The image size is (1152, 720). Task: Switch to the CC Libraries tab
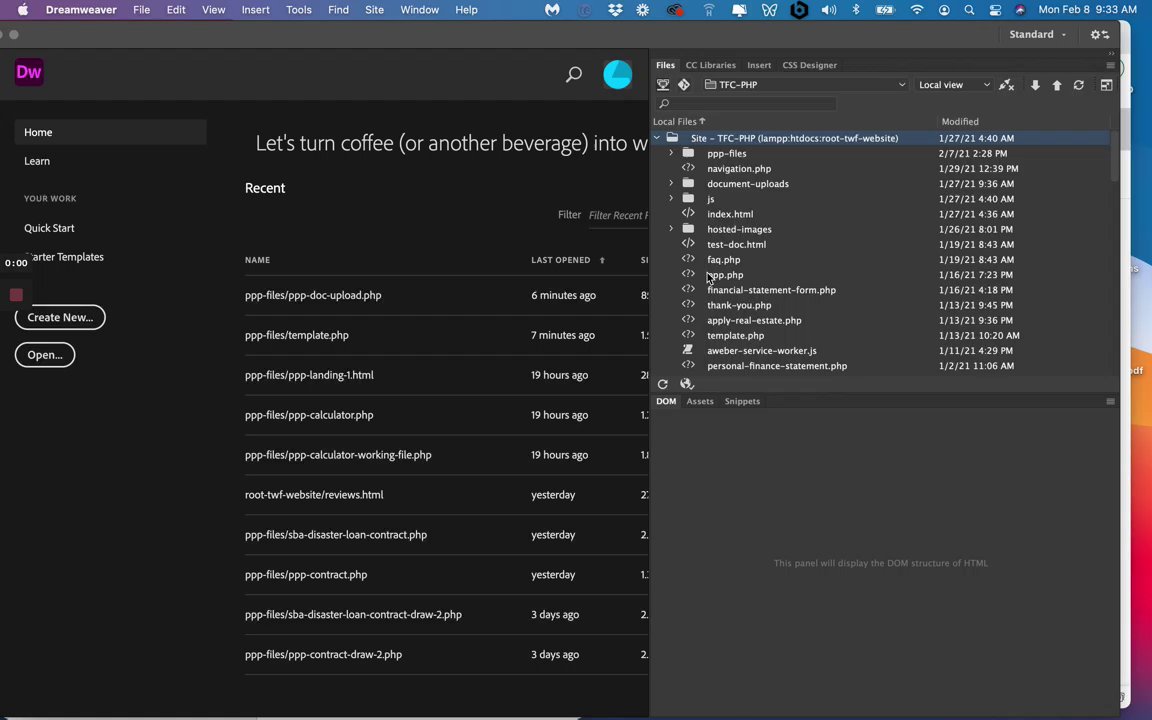(710, 65)
